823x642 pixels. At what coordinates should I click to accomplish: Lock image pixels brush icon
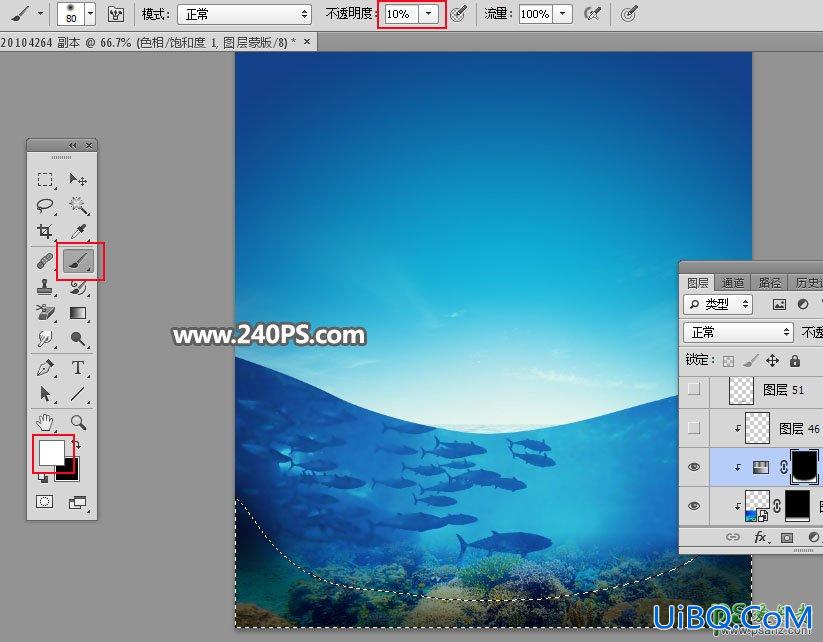pos(751,361)
